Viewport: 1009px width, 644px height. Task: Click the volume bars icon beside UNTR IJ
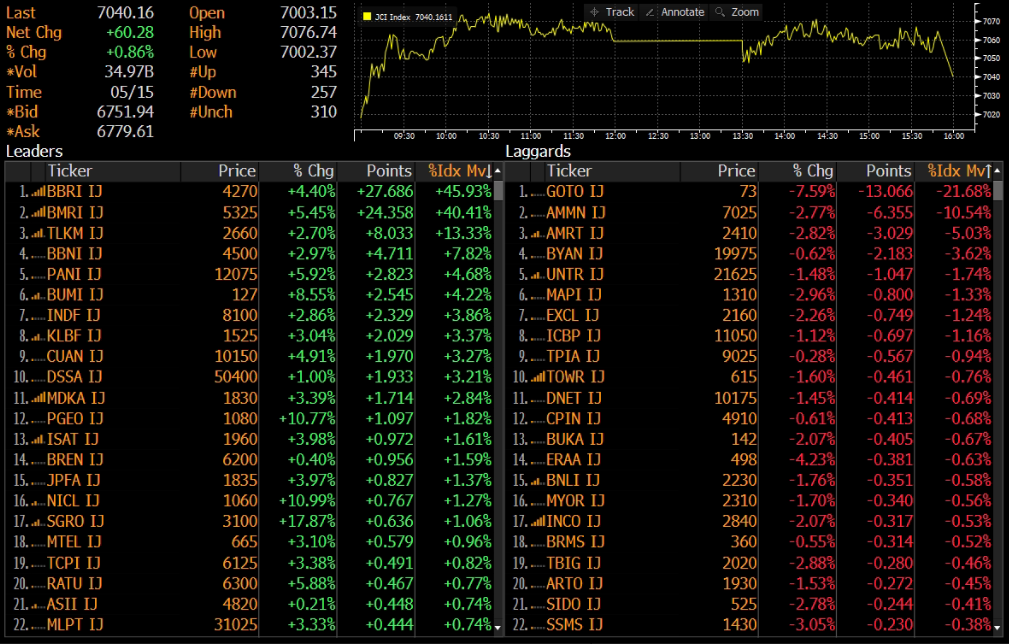tap(538, 274)
